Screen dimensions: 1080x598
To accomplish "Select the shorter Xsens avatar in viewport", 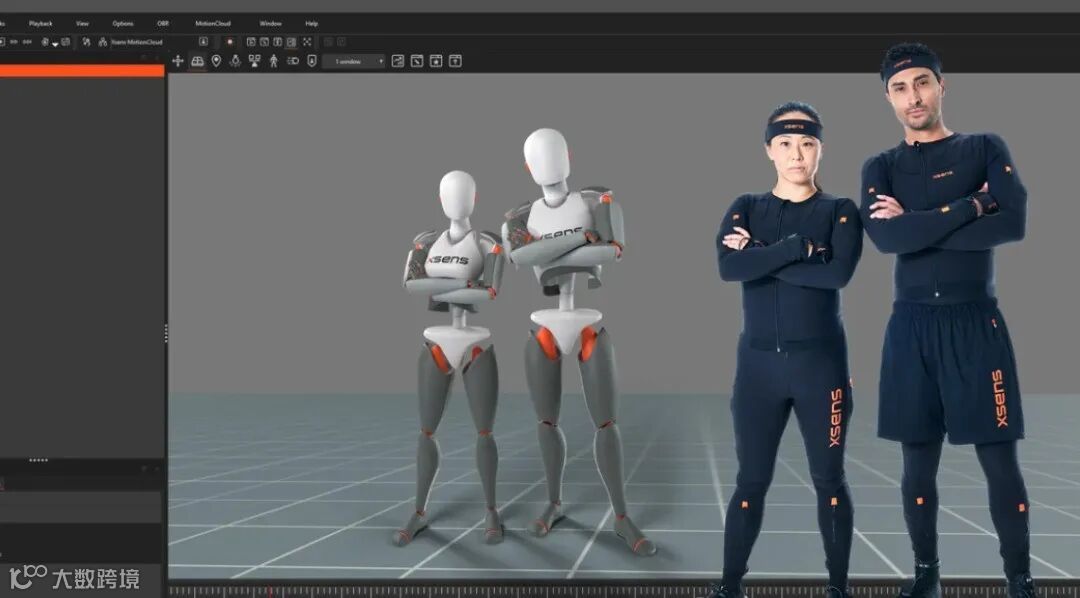I will pos(455,358).
